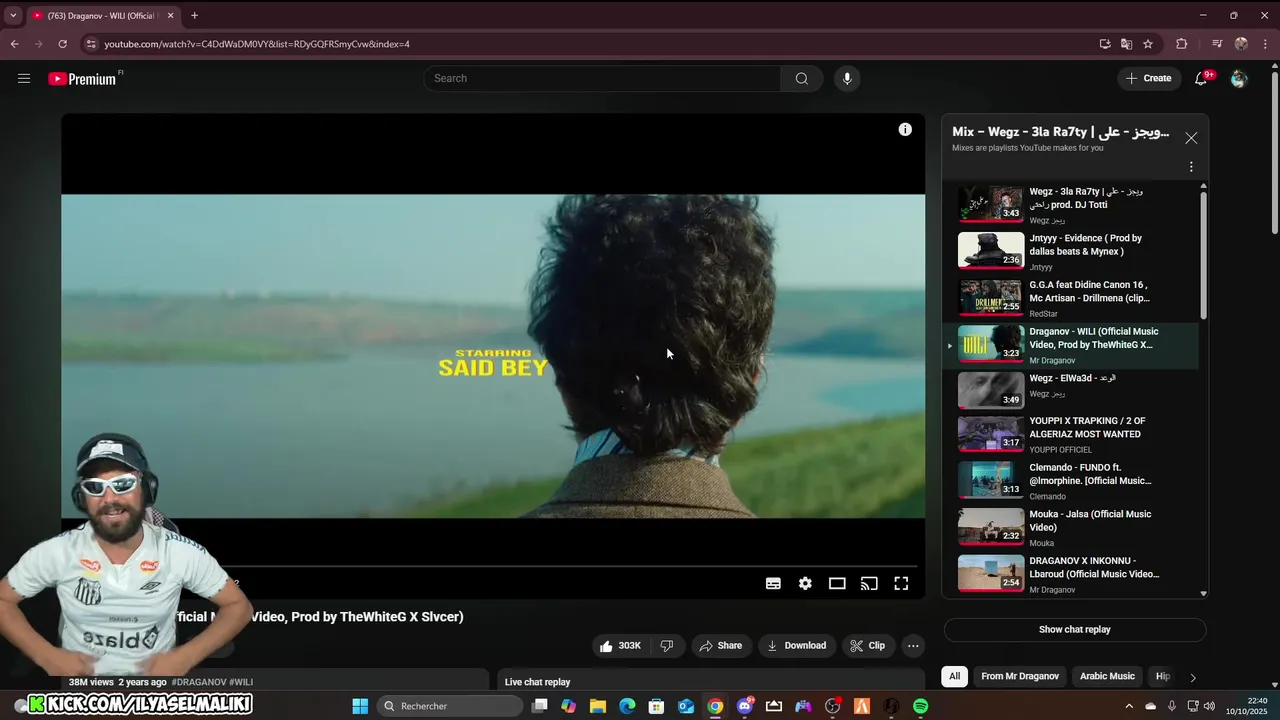Click Show chat replay button
The image size is (1280, 720).
click(1075, 630)
